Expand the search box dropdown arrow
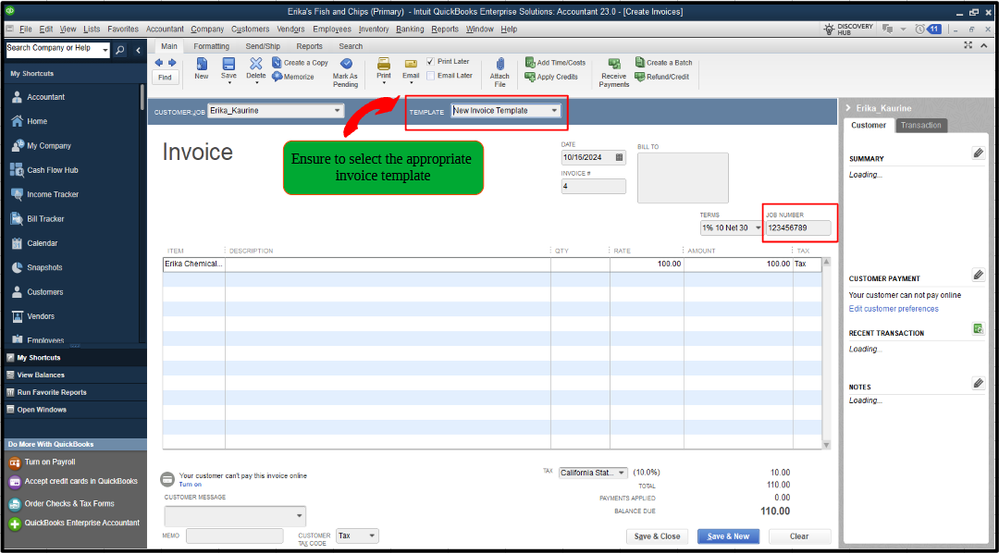999x553 pixels. click(105, 50)
